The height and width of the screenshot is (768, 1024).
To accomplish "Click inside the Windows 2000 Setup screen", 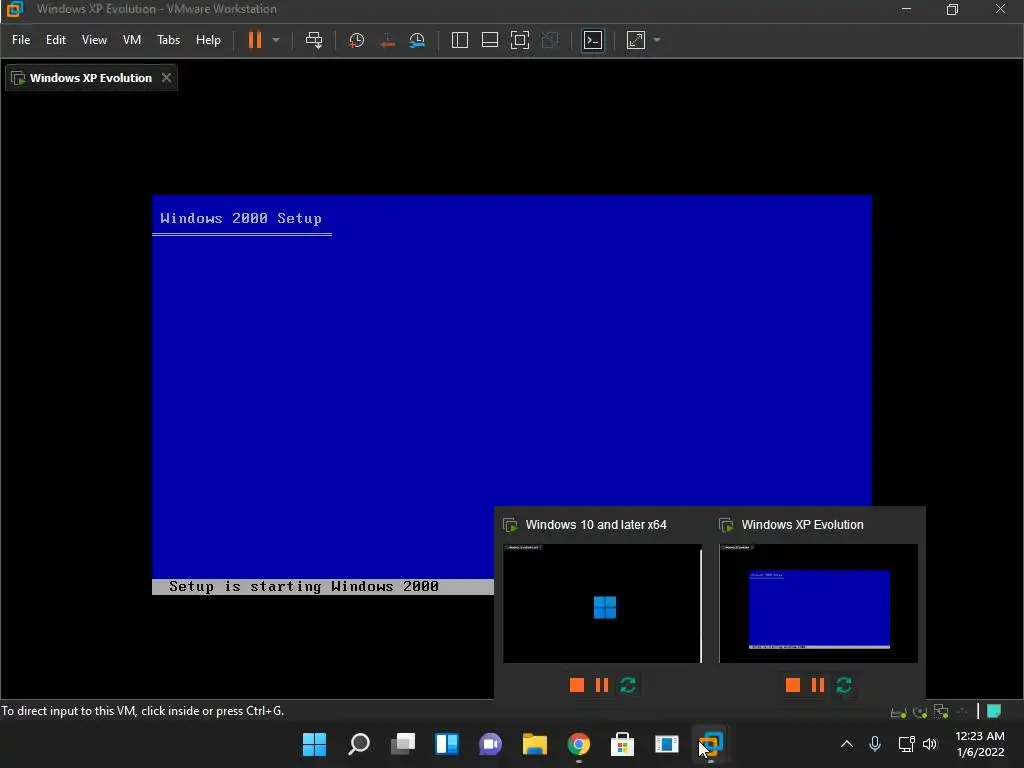I will coord(512,394).
